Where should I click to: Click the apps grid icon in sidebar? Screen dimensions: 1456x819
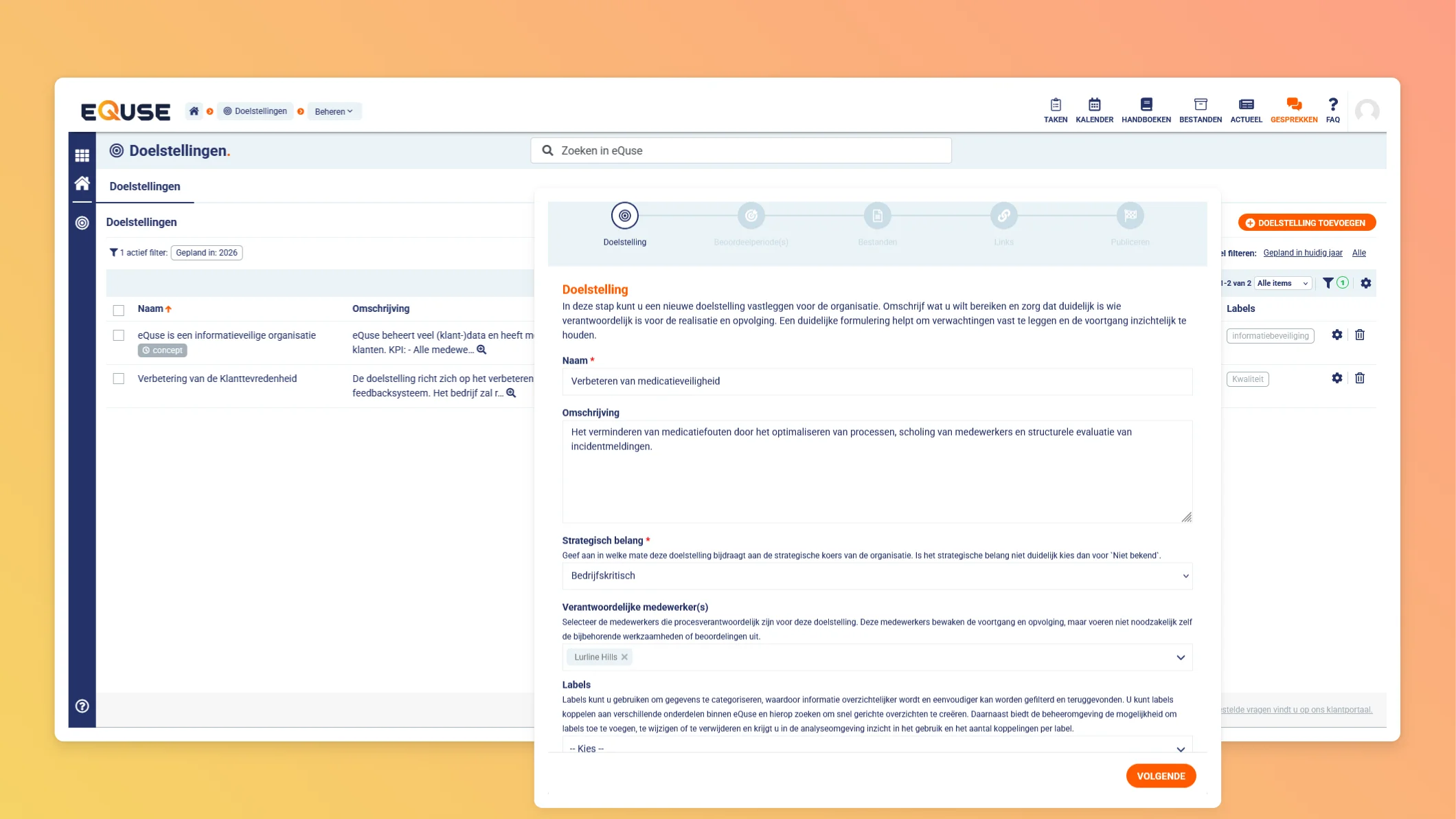[x=82, y=155]
